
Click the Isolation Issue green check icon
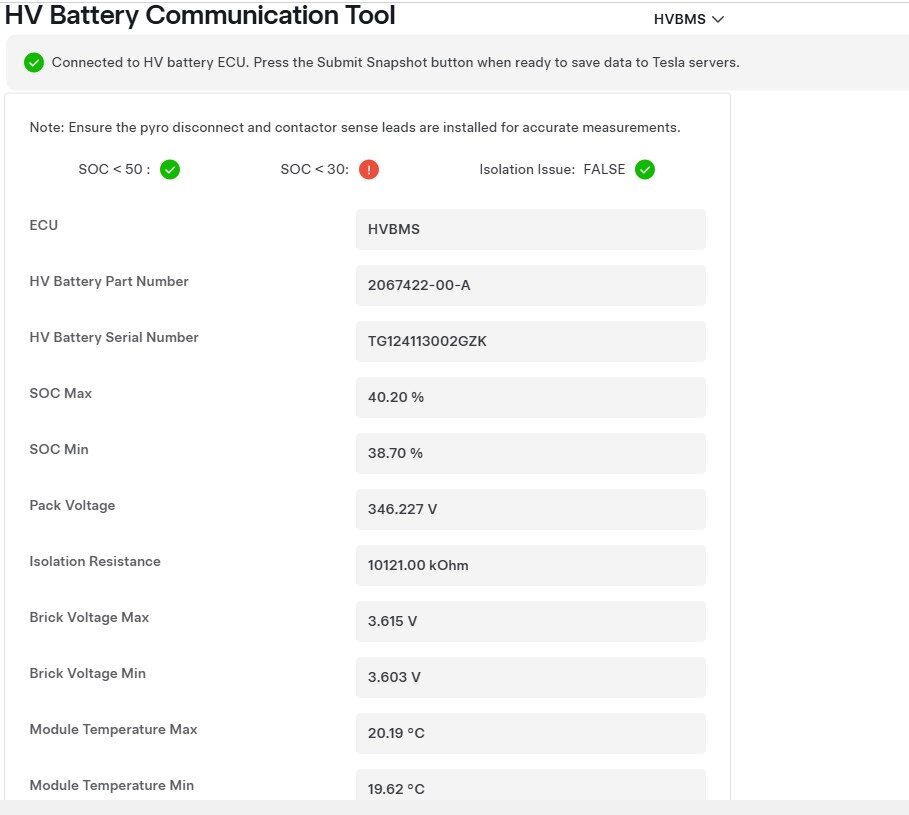pos(645,170)
